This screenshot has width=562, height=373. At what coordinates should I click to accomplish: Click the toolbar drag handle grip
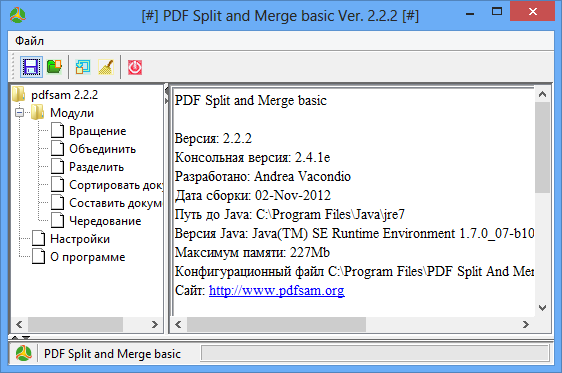click(13, 67)
